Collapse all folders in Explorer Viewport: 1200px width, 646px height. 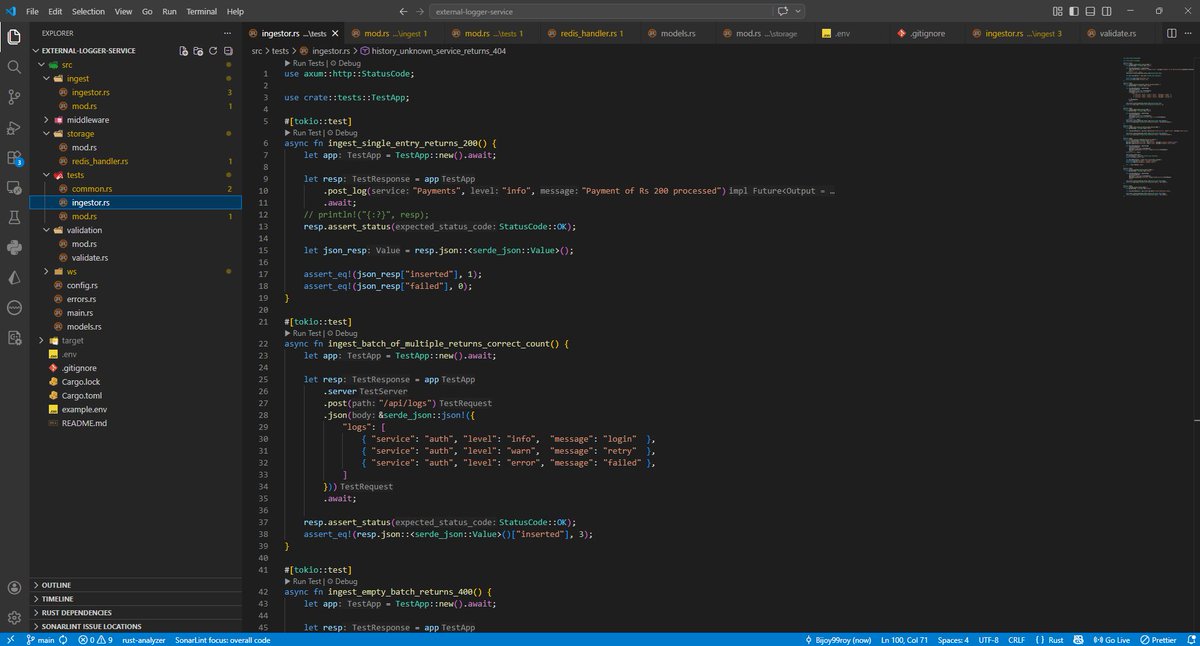(228, 50)
